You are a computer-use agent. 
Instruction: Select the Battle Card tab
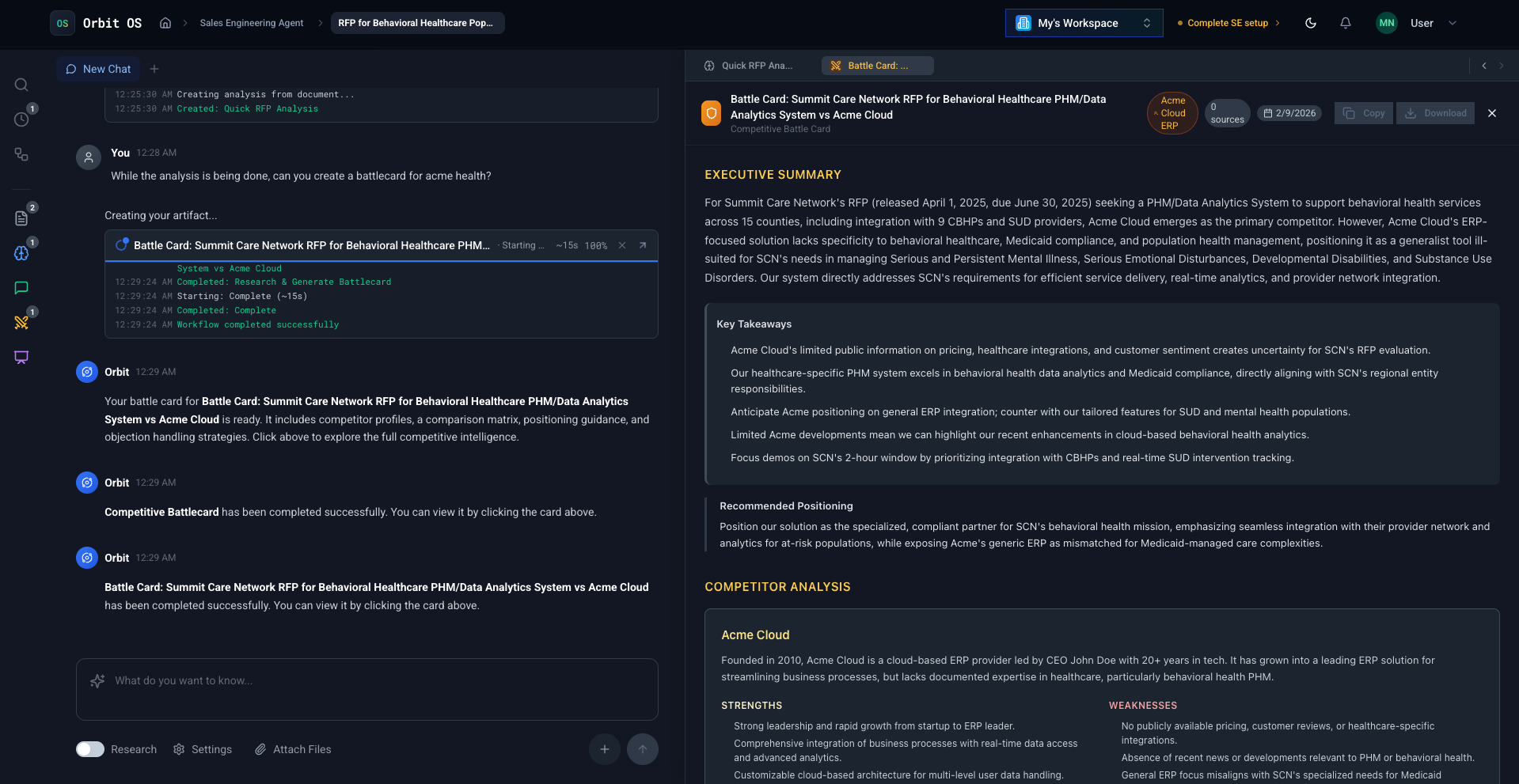(x=876, y=66)
